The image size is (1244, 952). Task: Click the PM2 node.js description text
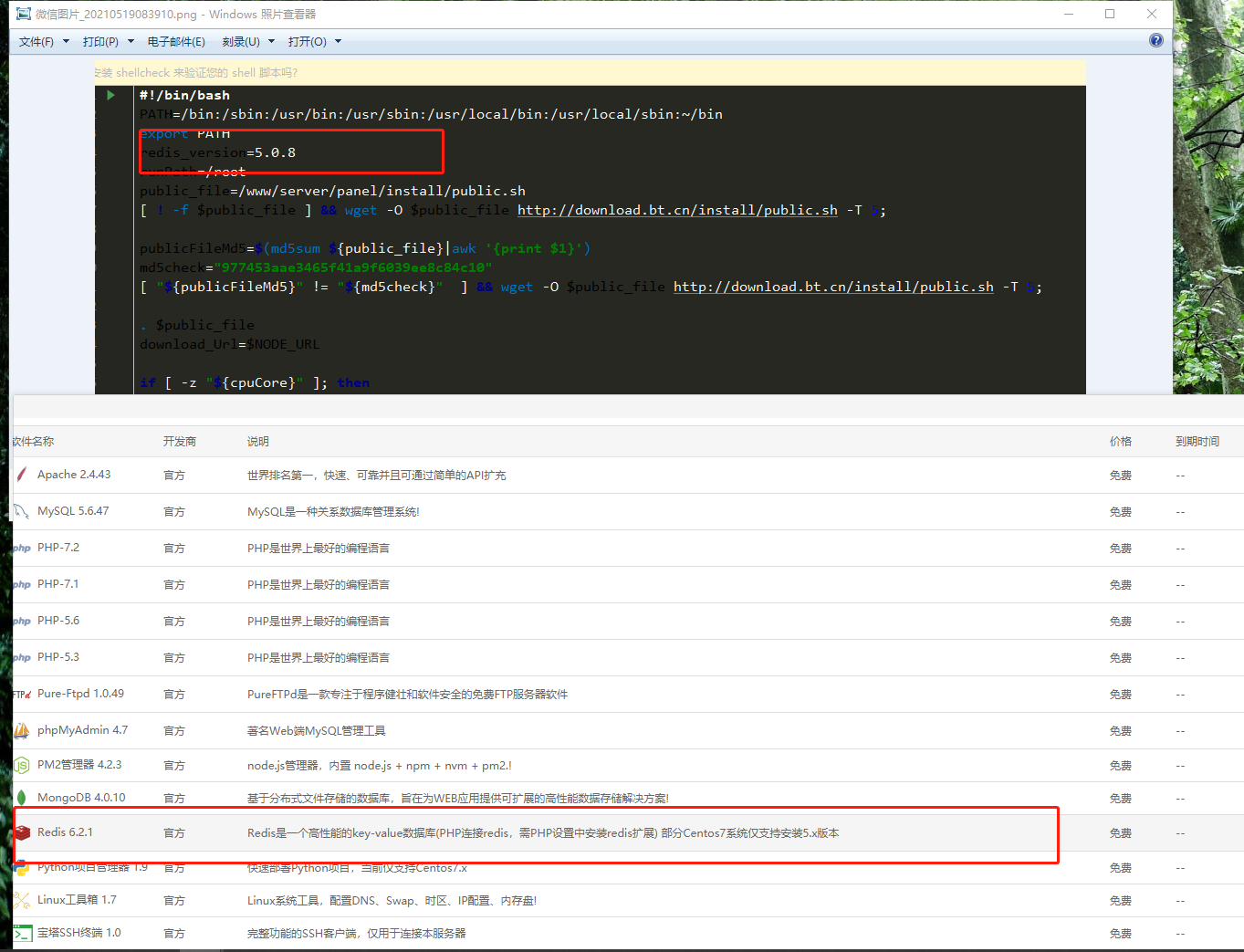[x=380, y=766]
